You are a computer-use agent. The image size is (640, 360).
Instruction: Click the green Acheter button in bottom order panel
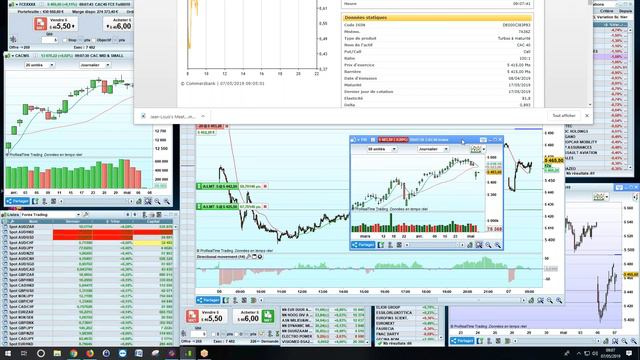pyautogui.click(x=268, y=316)
